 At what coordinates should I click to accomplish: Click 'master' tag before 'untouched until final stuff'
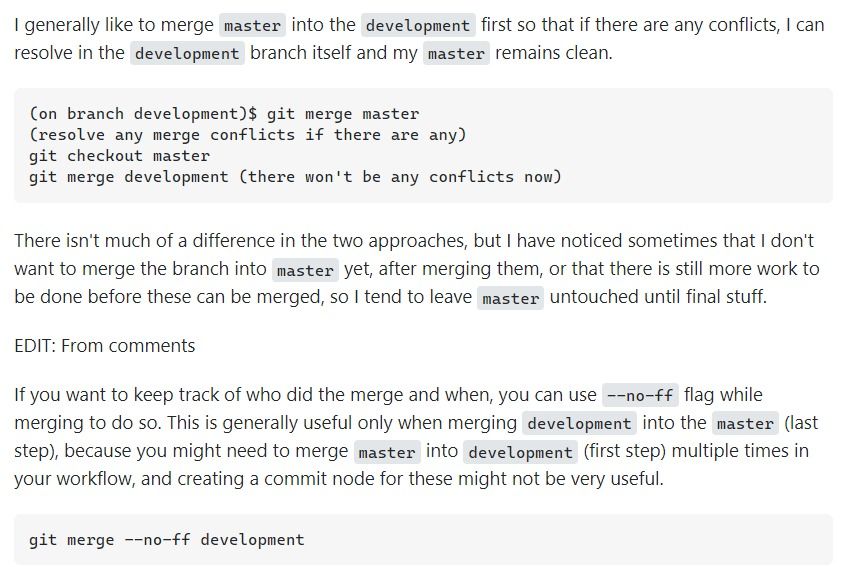click(x=510, y=299)
